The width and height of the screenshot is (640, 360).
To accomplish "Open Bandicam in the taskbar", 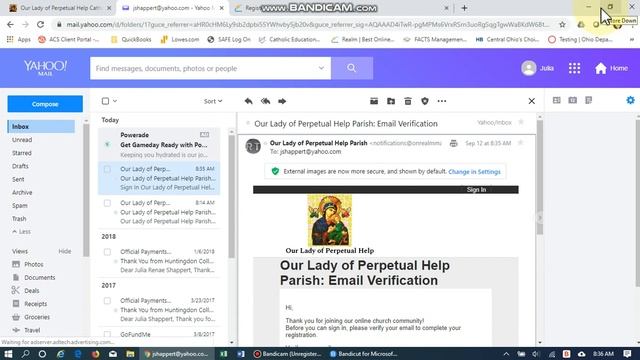I will coord(287,354).
